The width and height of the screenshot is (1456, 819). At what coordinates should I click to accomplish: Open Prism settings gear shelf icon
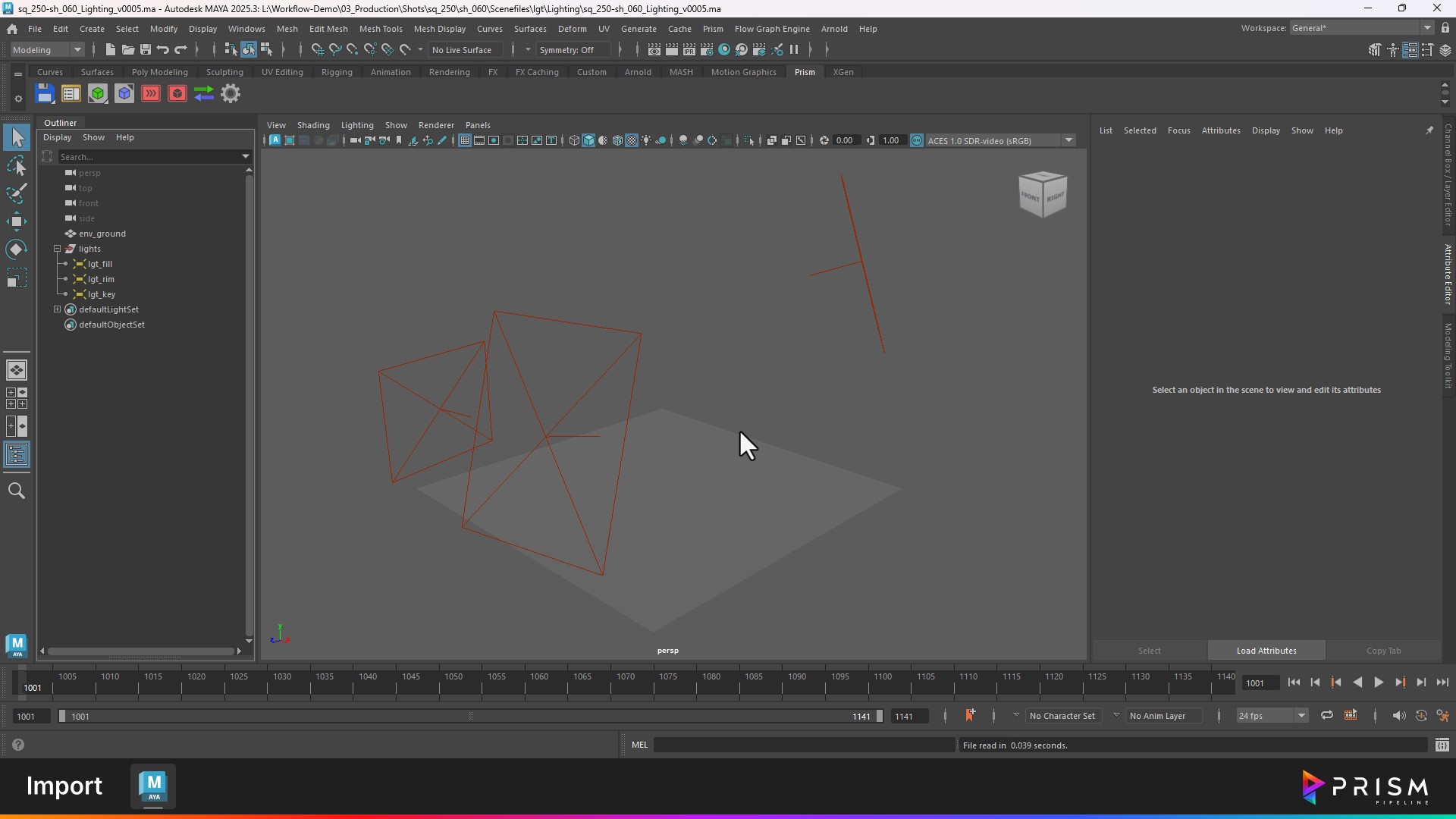click(231, 94)
